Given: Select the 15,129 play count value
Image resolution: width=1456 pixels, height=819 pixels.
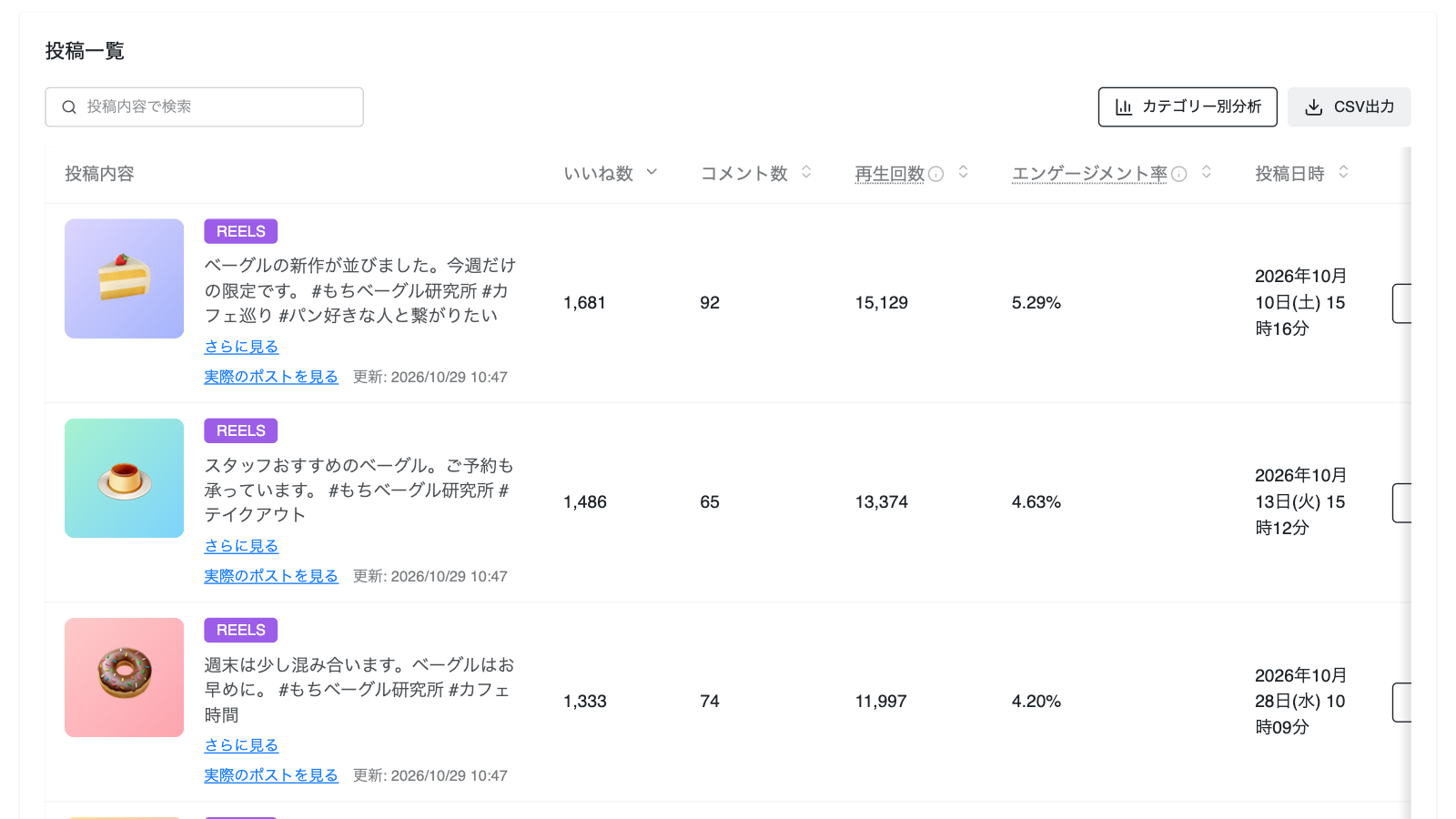Looking at the screenshot, I should click(x=882, y=303).
